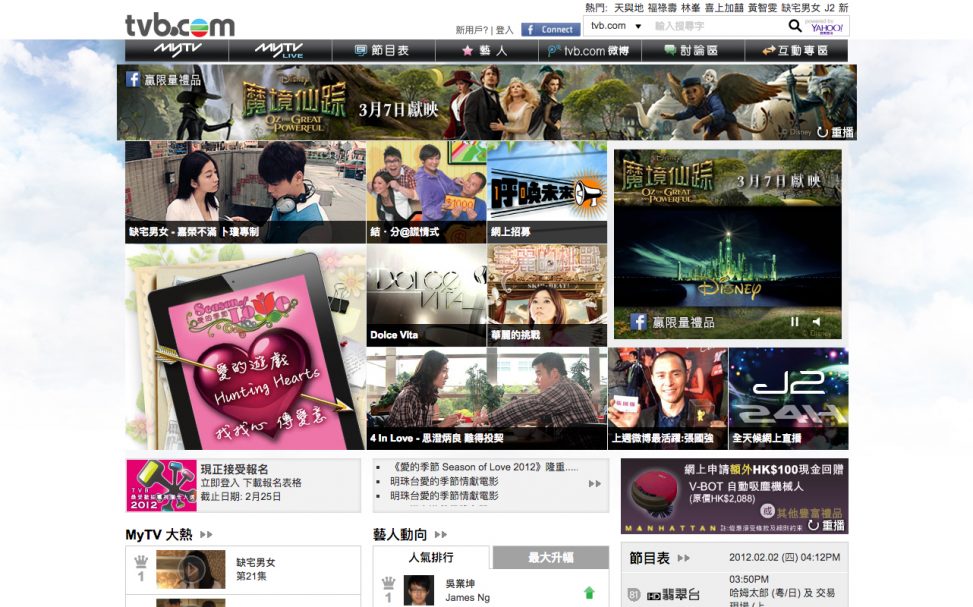Image resolution: width=973 pixels, height=607 pixels.
Task: Click the play icon on 缺宅男女 第21集 thumbnail
Action: tap(191, 569)
